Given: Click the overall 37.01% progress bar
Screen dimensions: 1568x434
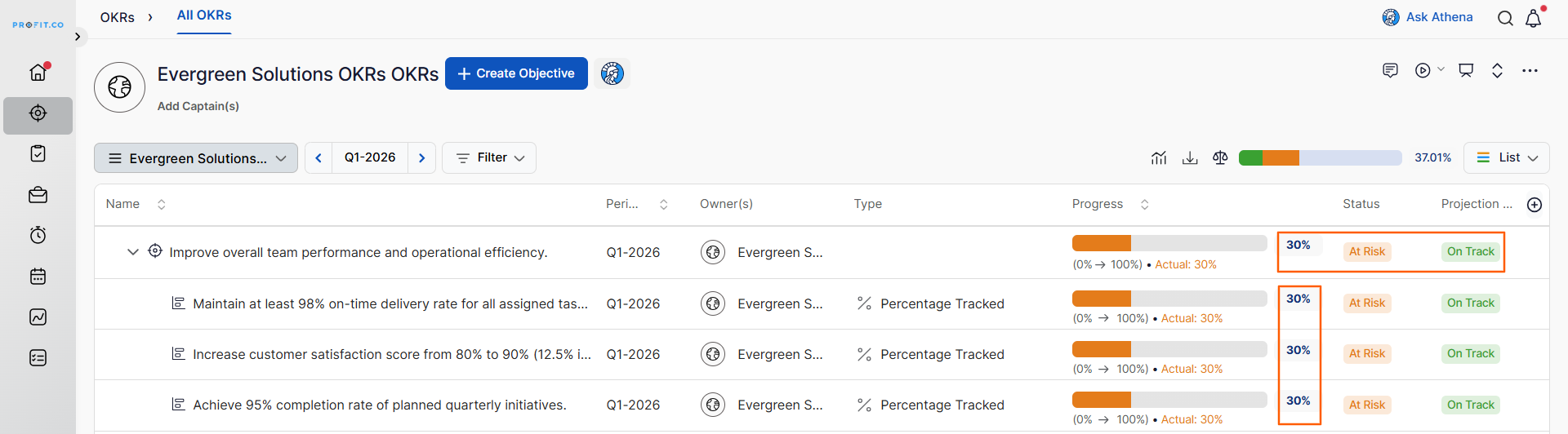Looking at the screenshot, I should (1320, 158).
